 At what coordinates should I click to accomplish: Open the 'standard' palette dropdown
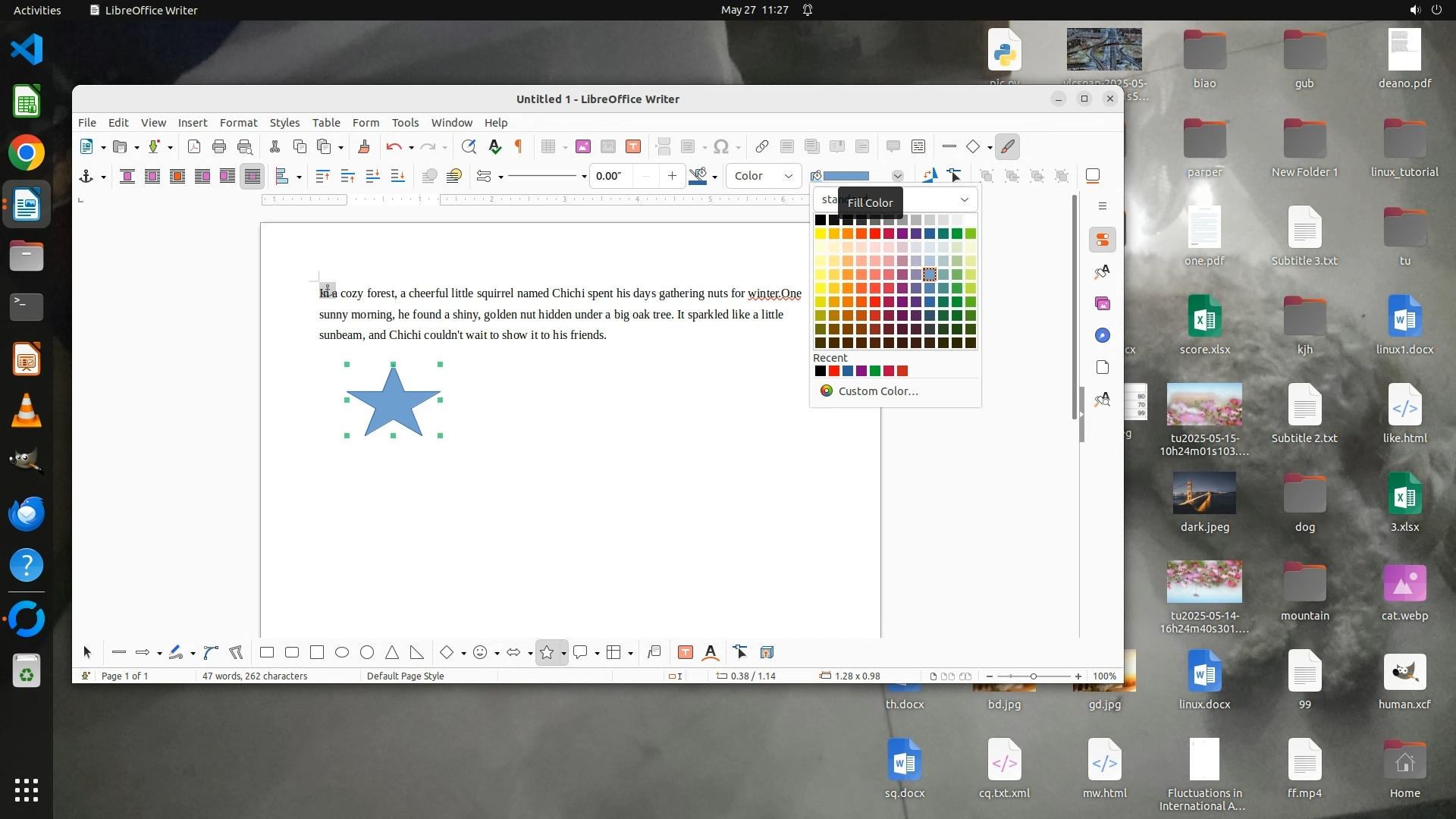tap(964, 200)
